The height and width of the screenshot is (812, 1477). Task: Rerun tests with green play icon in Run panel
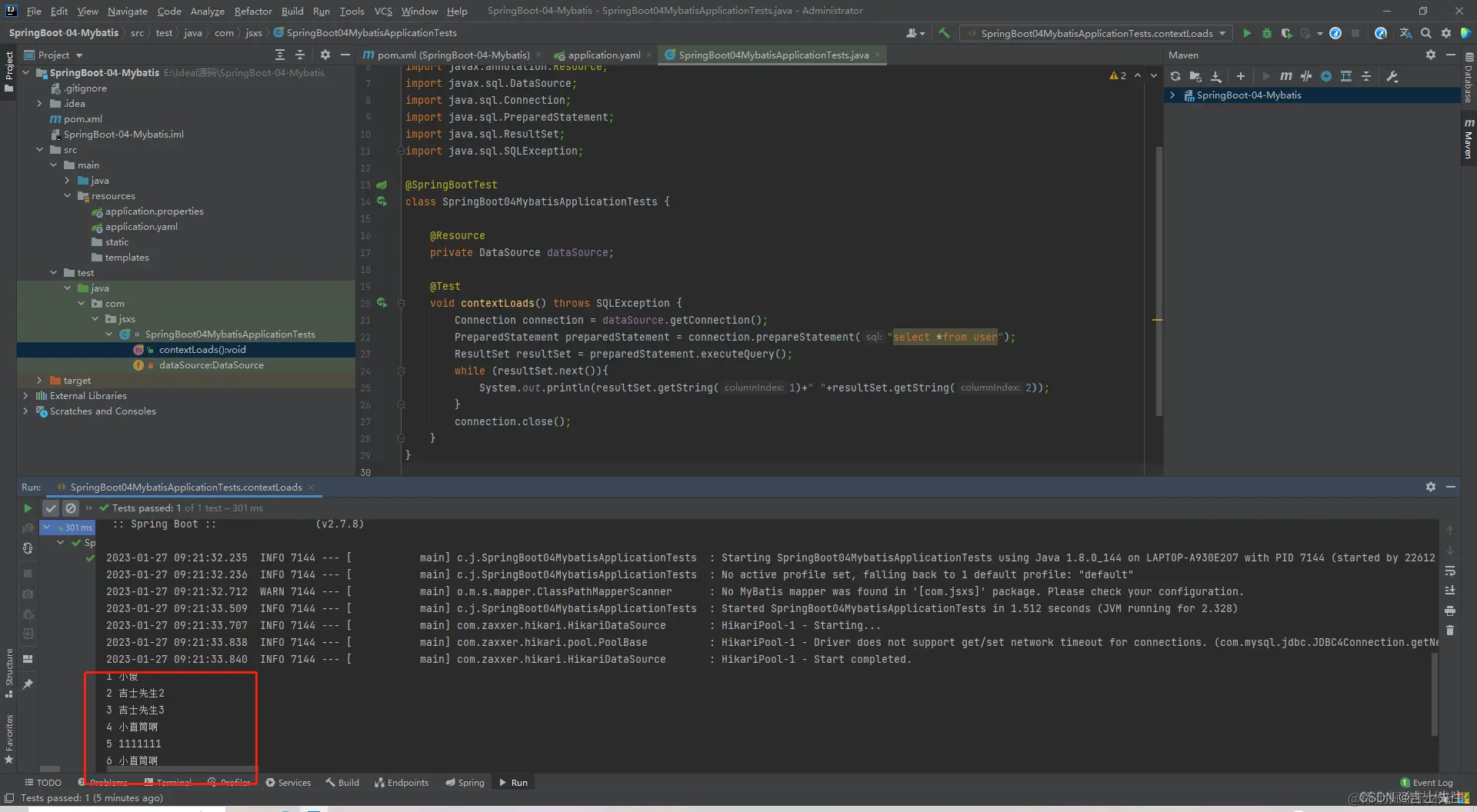pos(28,508)
